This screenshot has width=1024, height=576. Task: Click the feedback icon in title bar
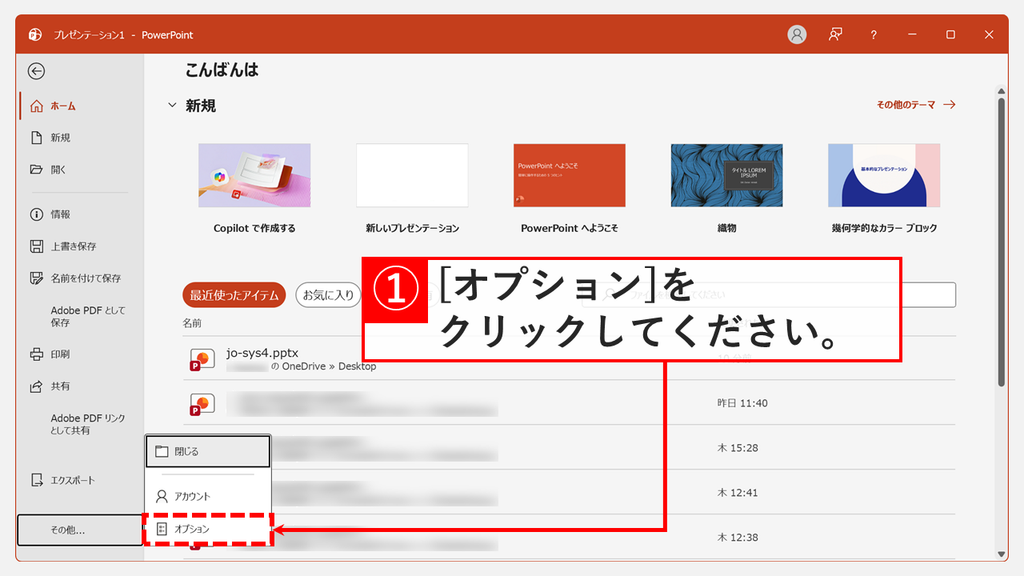835,35
